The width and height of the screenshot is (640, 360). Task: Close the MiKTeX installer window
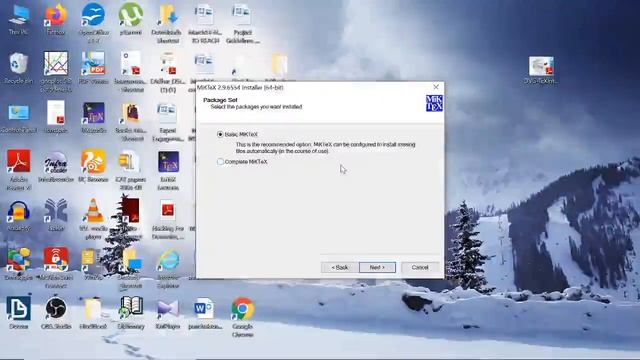(x=436, y=87)
